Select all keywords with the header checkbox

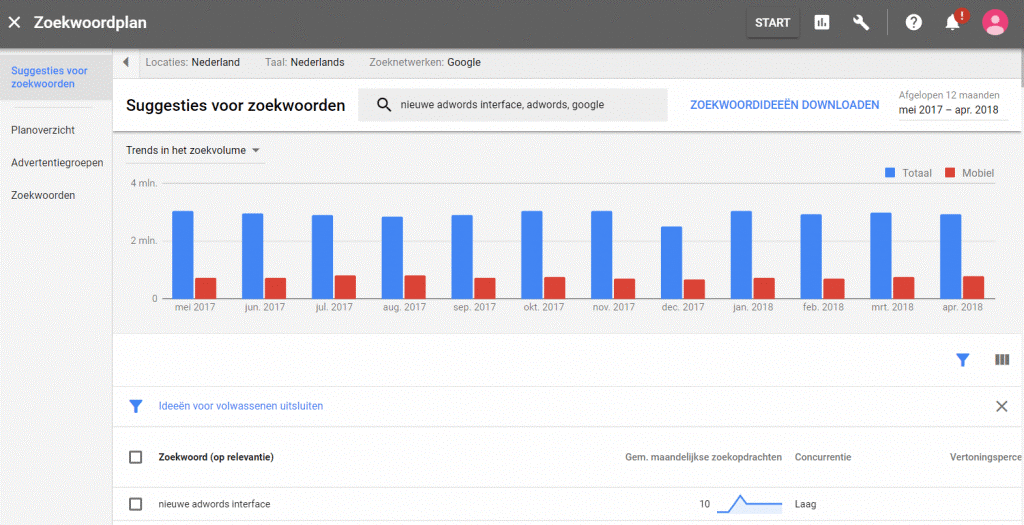click(x=136, y=457)
